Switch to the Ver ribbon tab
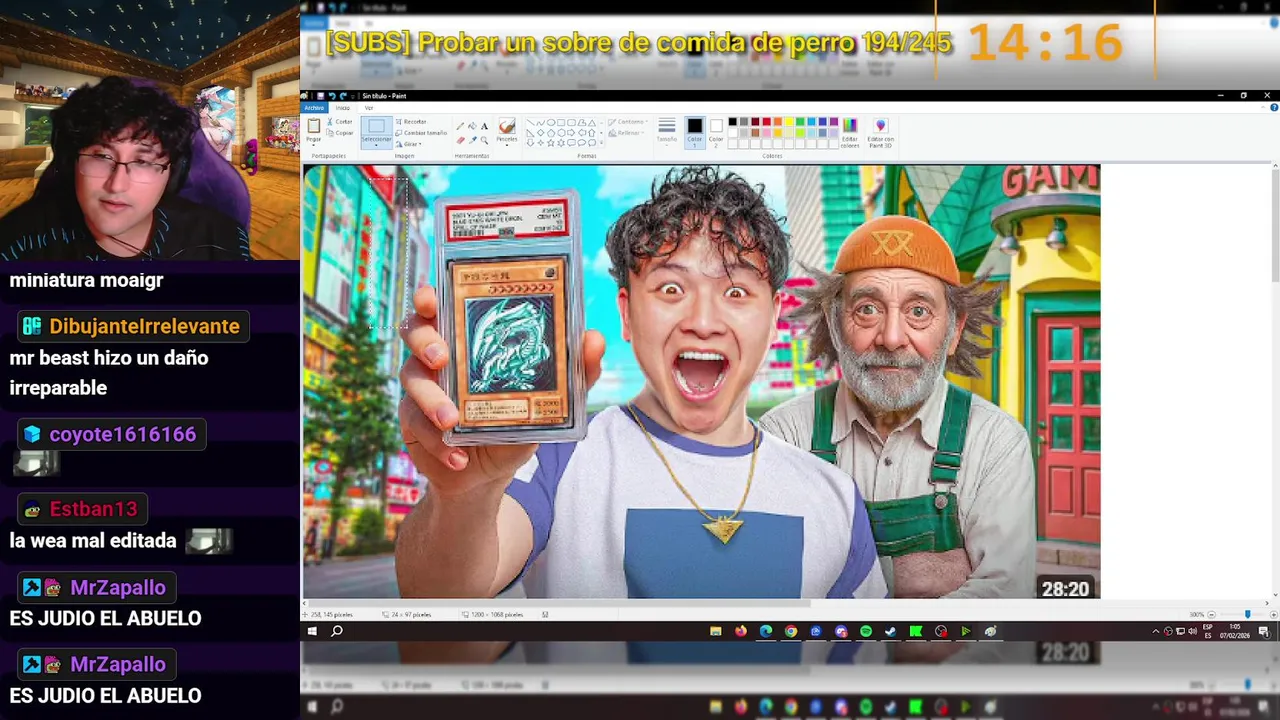1280x720 pixels. tap(369, 108)
